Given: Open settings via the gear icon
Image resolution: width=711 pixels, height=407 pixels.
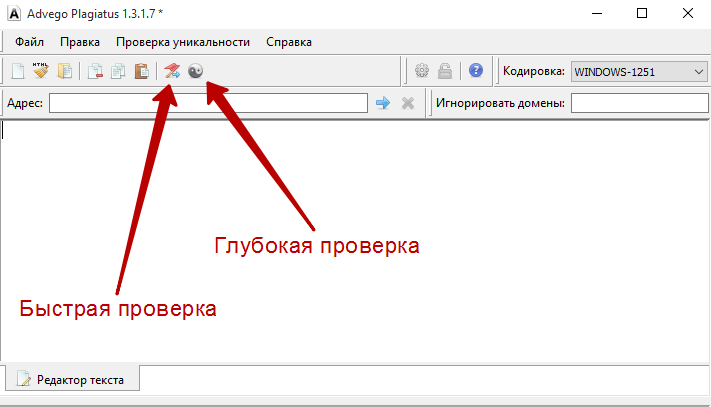Looking at the screenshot, I should 422,71.
